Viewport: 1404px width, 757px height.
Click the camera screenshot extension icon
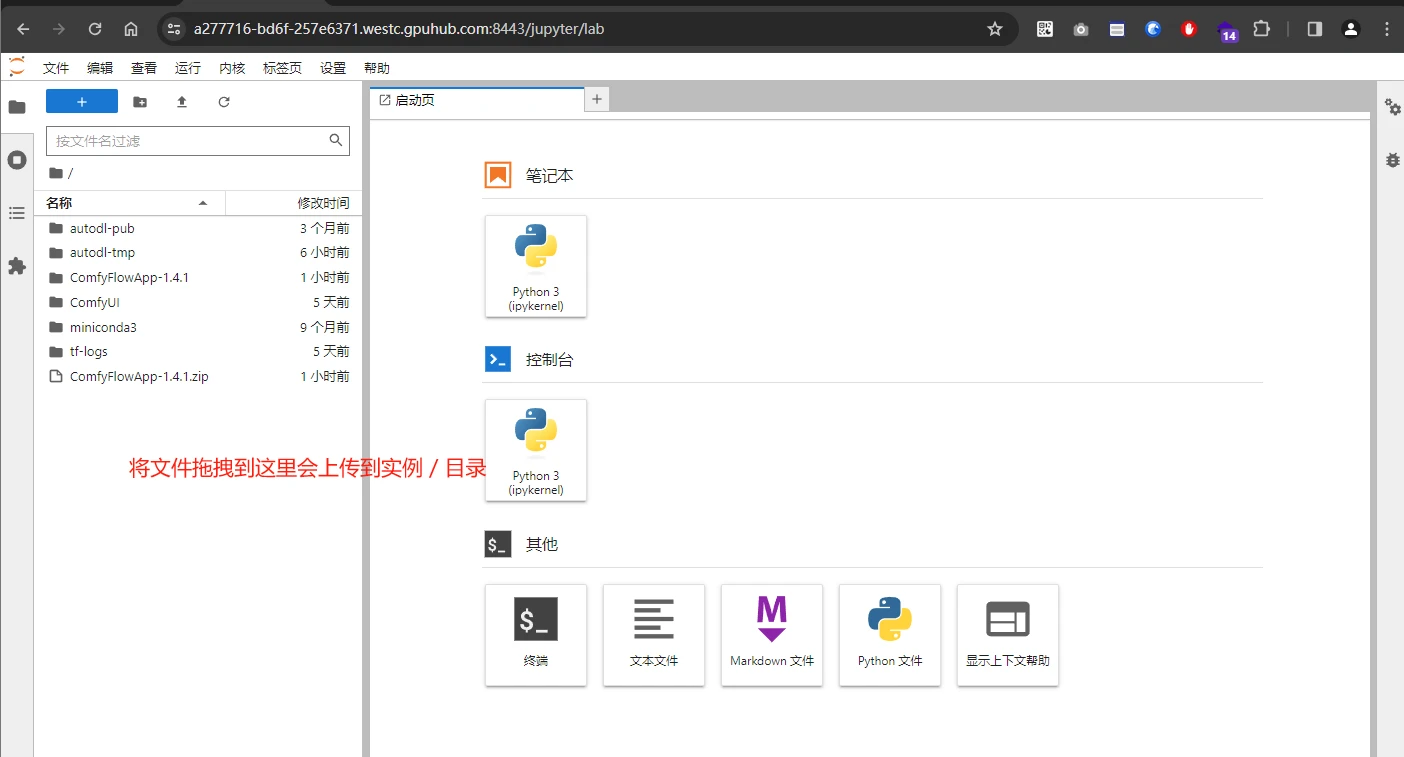click(x=1081, y=29)
